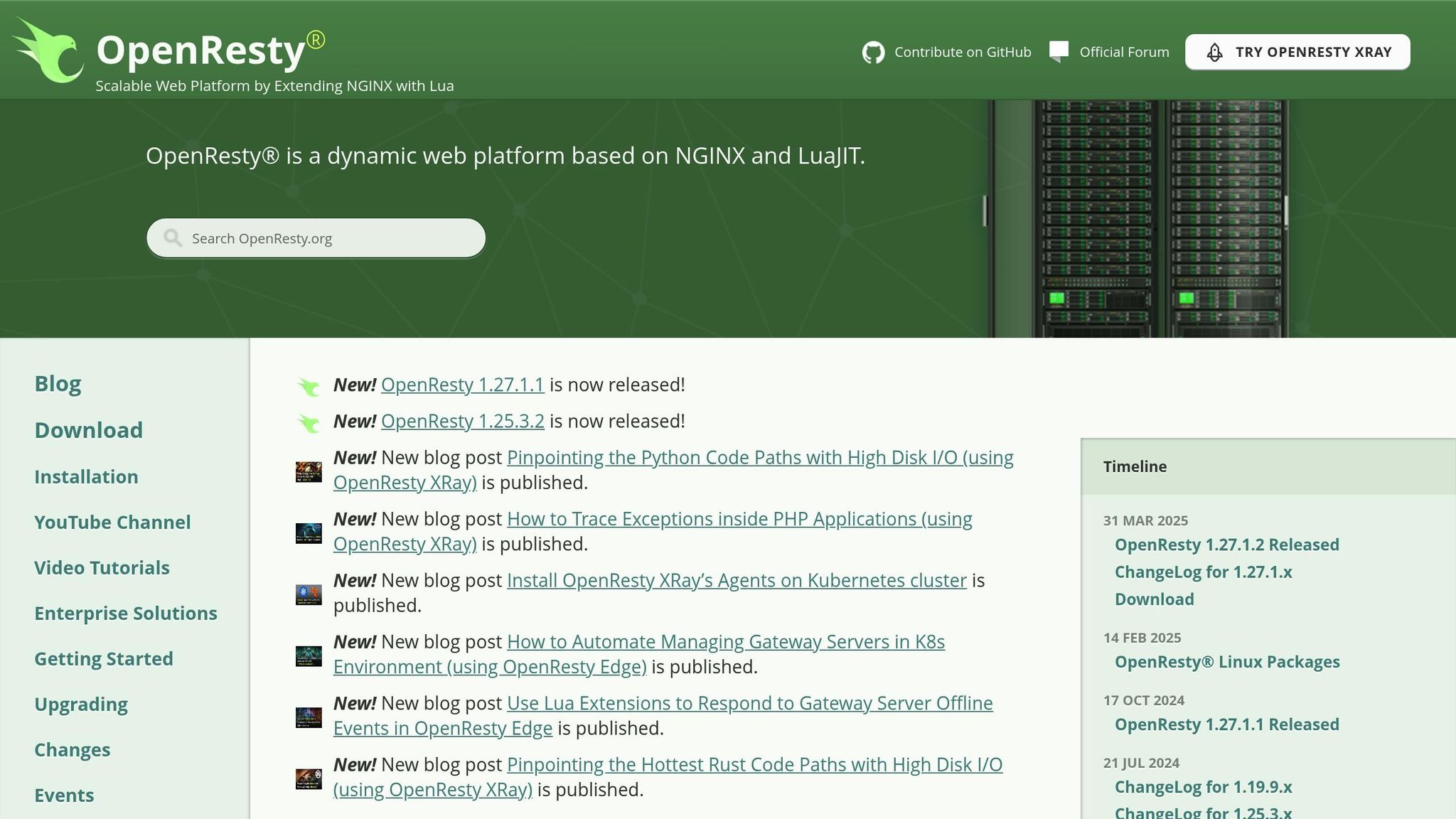Visit Contribute on GitHub link

pos(962,52)
